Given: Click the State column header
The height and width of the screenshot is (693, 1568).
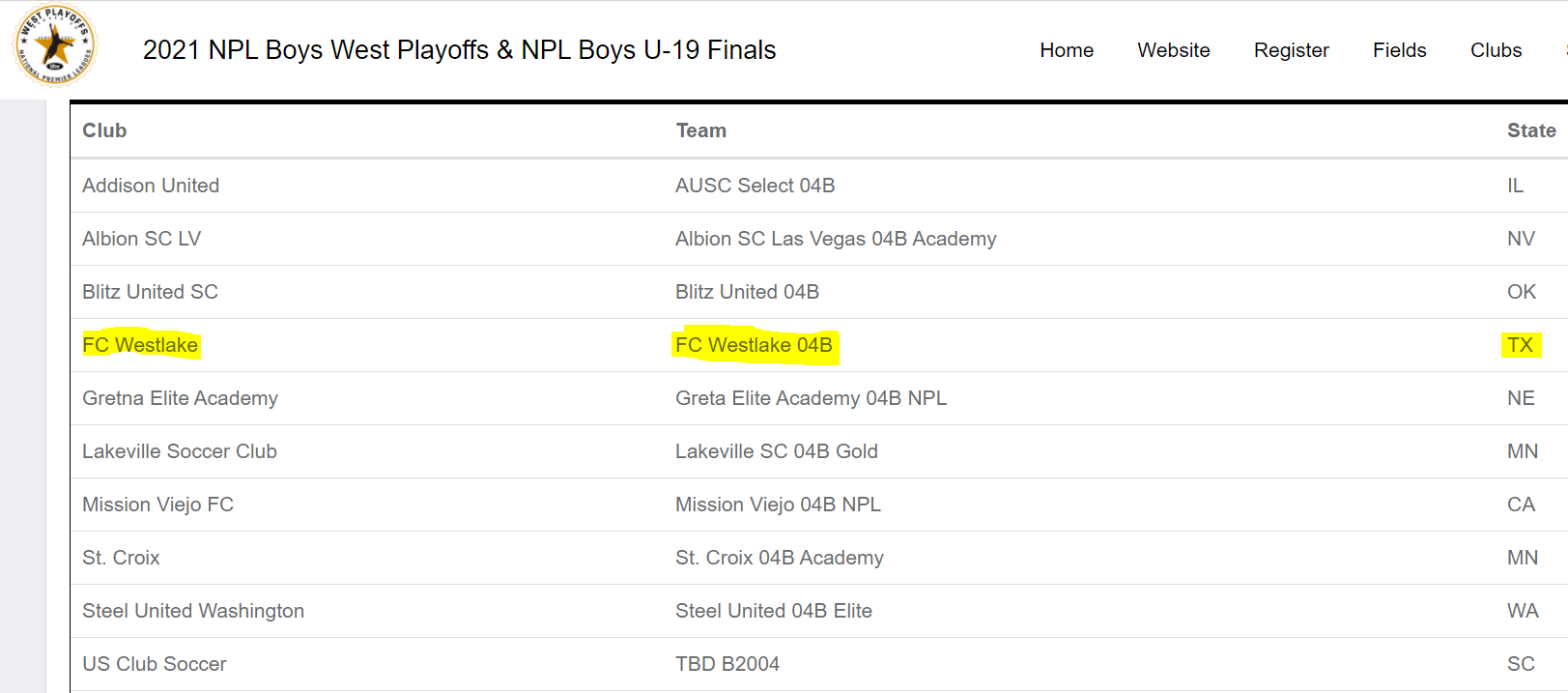Looking at the screenshot, I should (1531, 130).
